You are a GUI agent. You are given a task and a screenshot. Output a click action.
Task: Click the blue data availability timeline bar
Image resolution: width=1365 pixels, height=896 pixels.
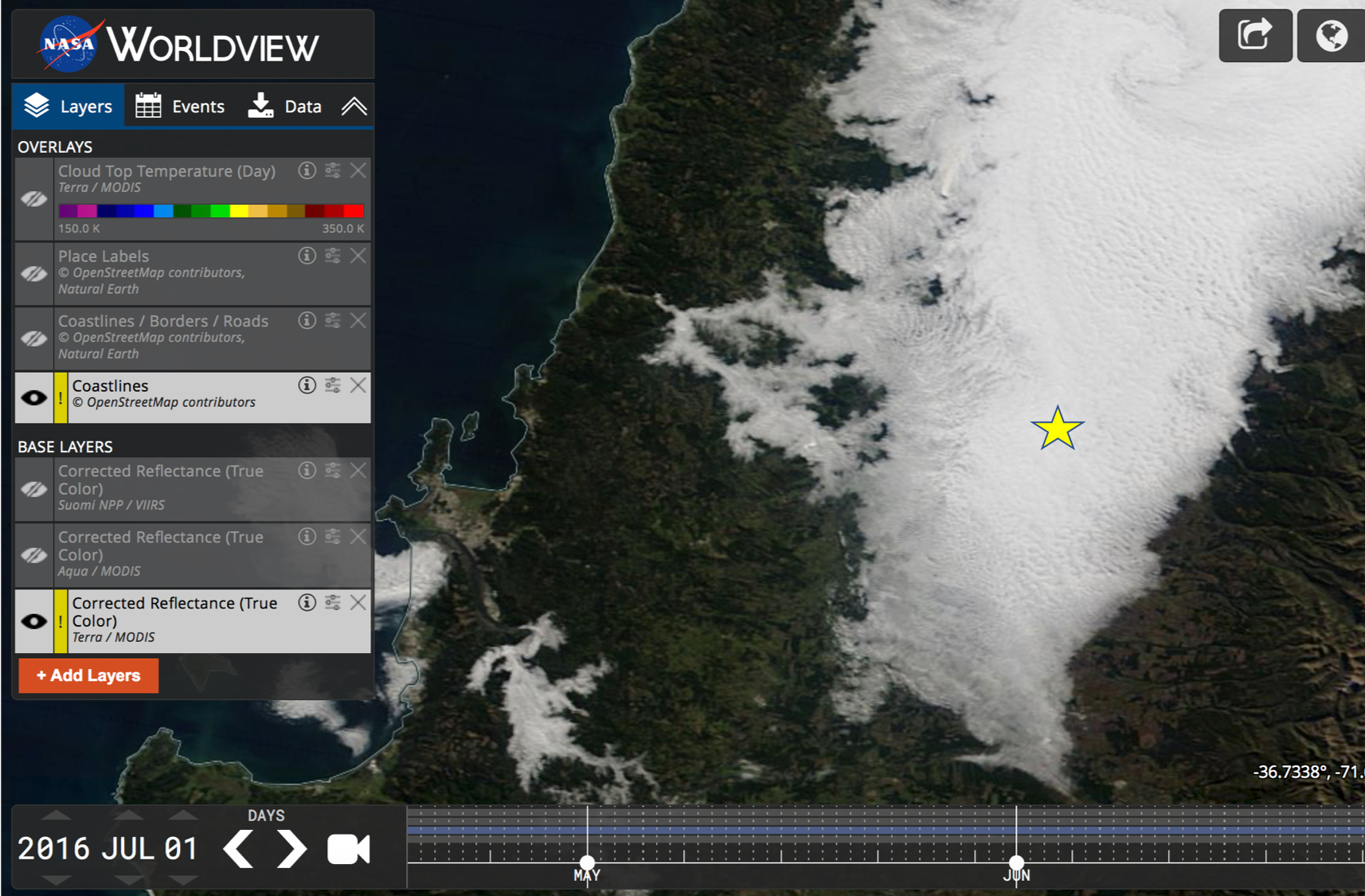tap(886, 830)
